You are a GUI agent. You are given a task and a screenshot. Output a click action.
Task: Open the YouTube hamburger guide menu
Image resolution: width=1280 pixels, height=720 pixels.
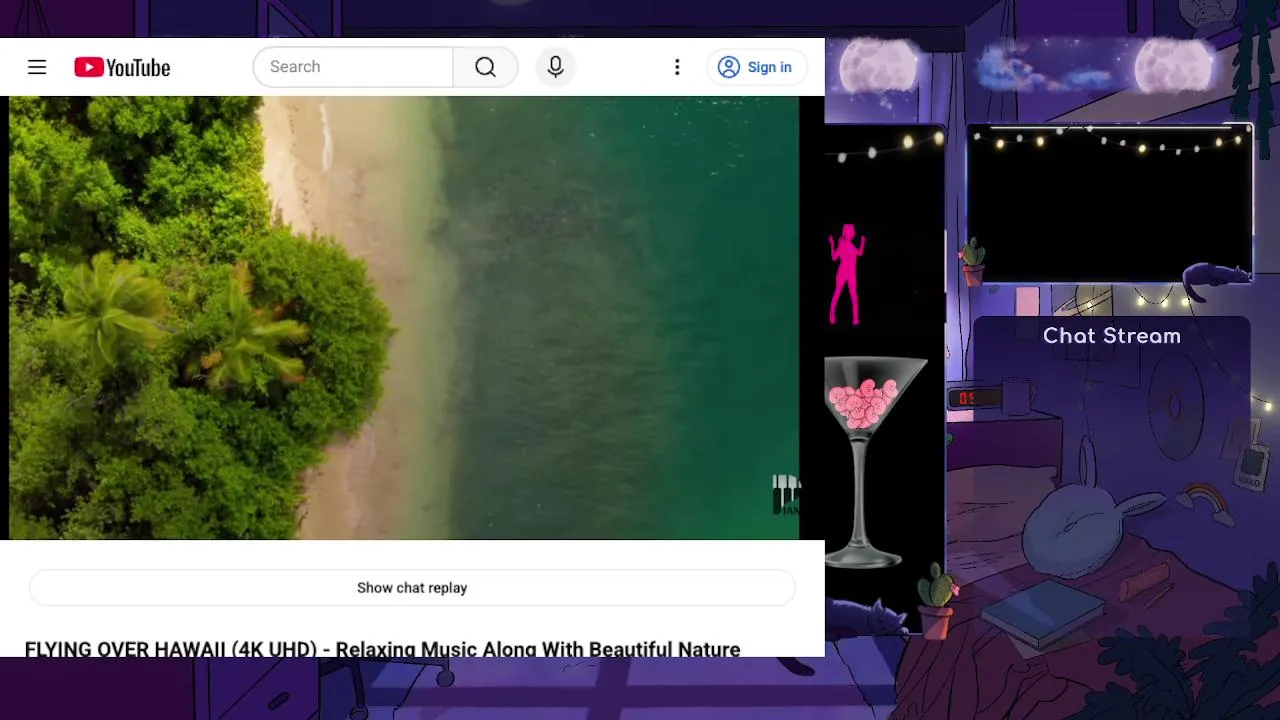pyautogui.click(x=37, y=67)
